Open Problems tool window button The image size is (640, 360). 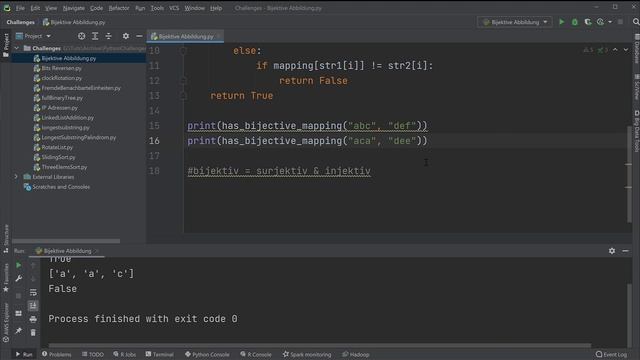56,354
